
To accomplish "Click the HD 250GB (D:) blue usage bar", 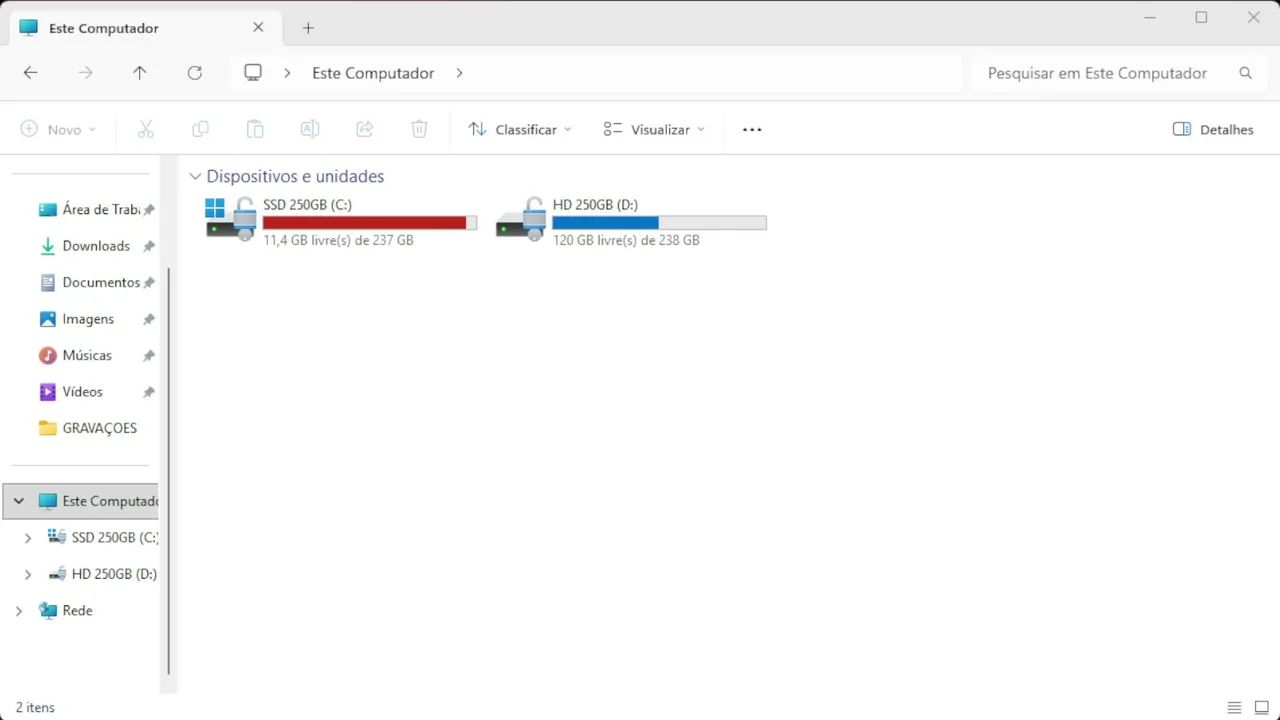I will click(x=660, y=223).
